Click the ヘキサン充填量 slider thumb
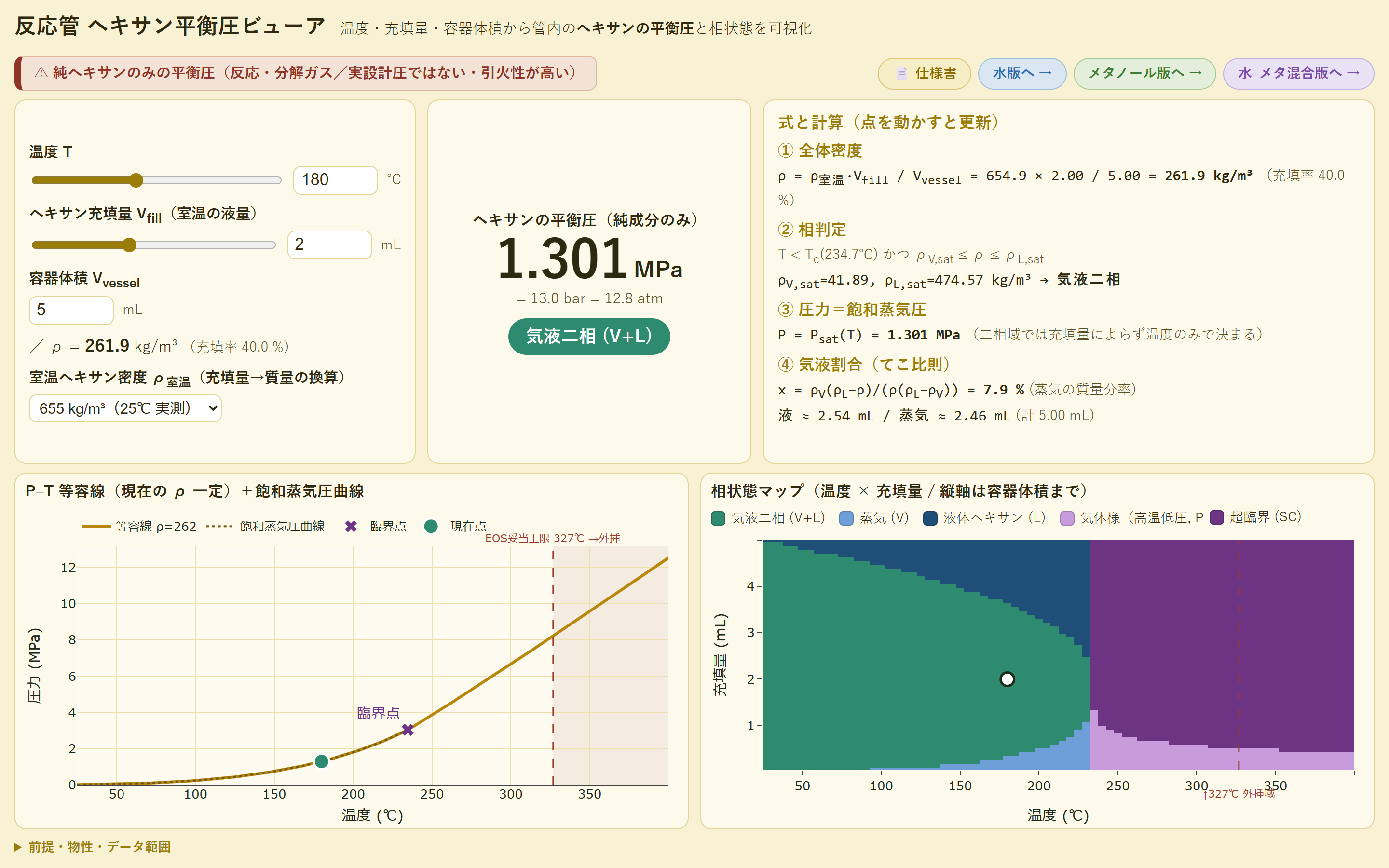Viewport: 1389px width, 868px height. [x=130, y=245]
